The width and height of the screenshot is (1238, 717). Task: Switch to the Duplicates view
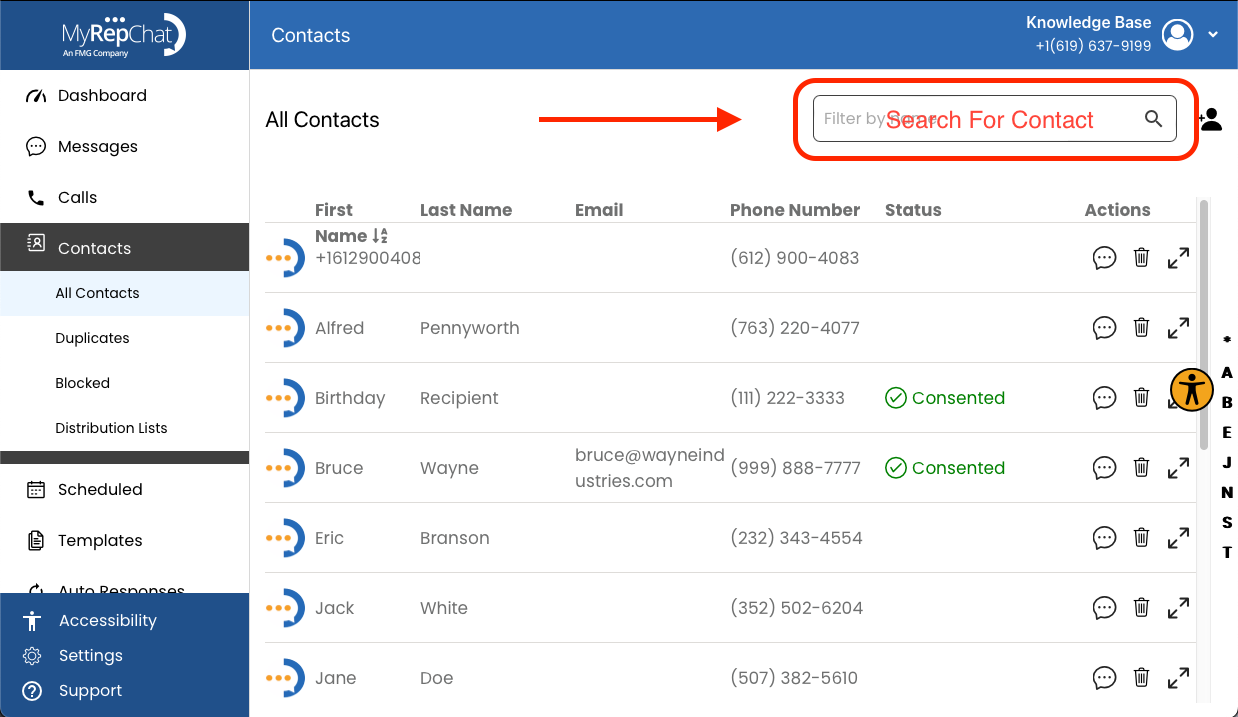92,338
